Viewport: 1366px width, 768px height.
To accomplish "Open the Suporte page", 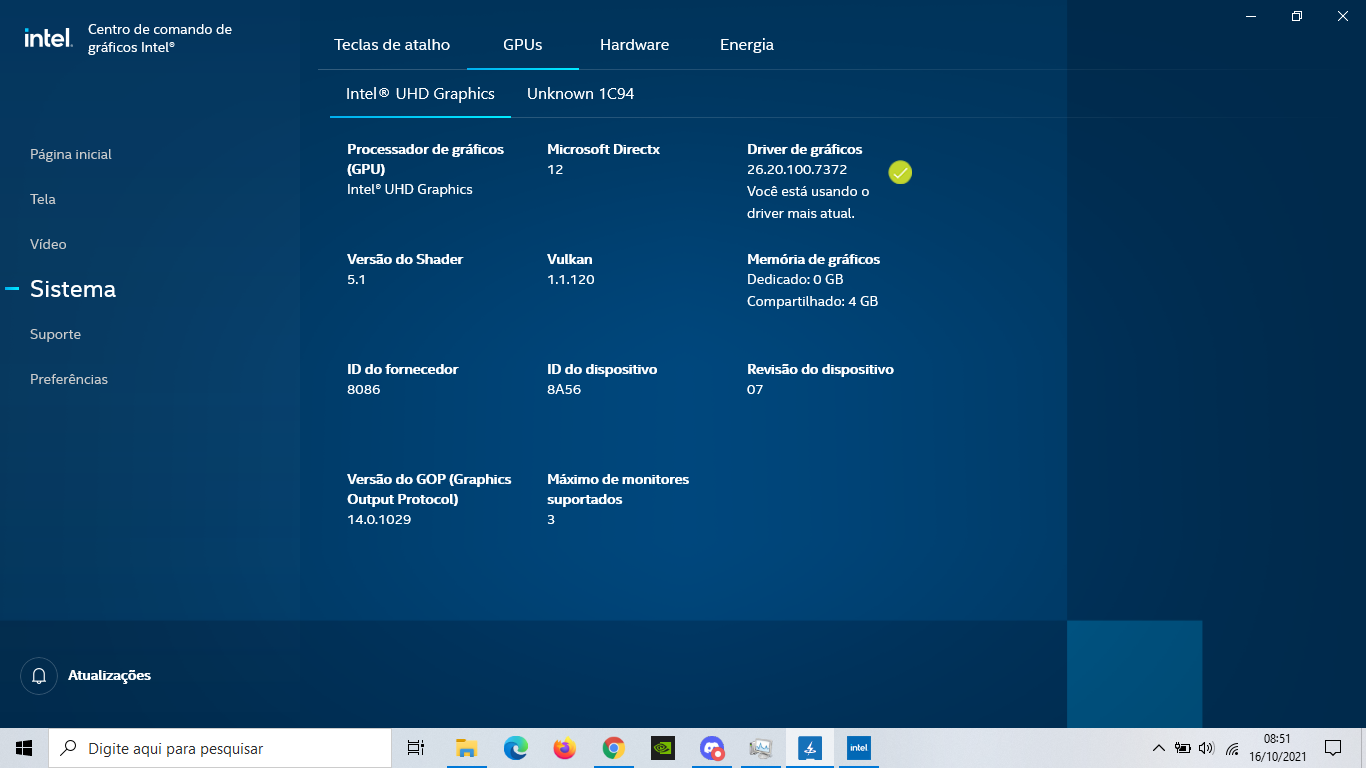I will [55, 334].
